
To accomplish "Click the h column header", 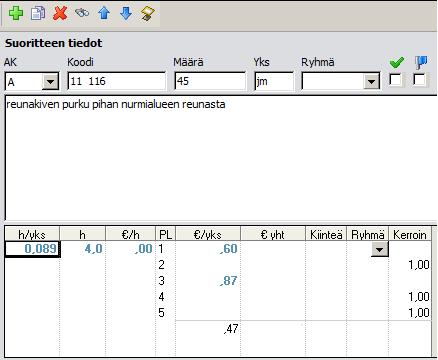I will 82,234.
